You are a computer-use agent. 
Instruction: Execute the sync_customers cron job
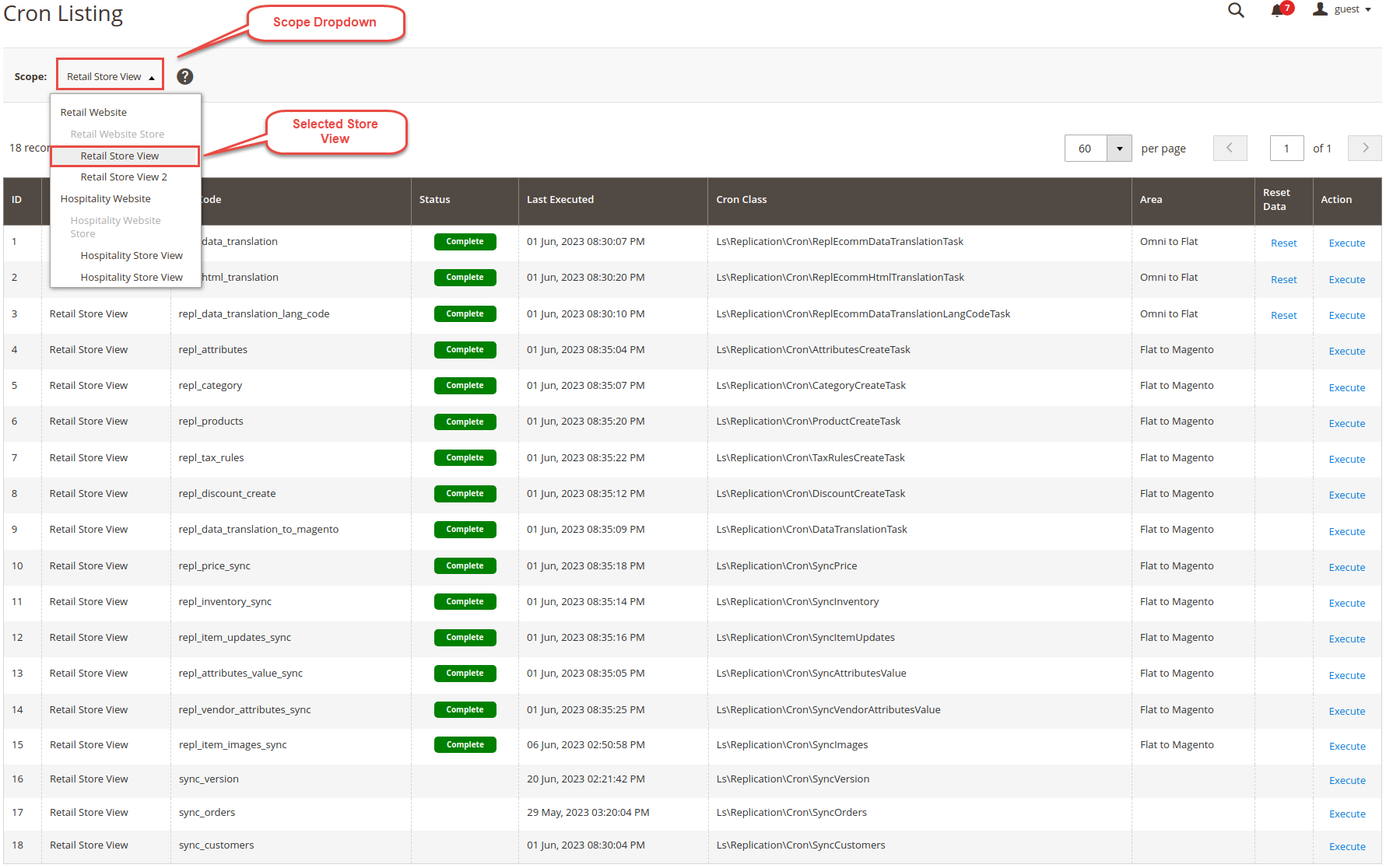coord(1346,847)
